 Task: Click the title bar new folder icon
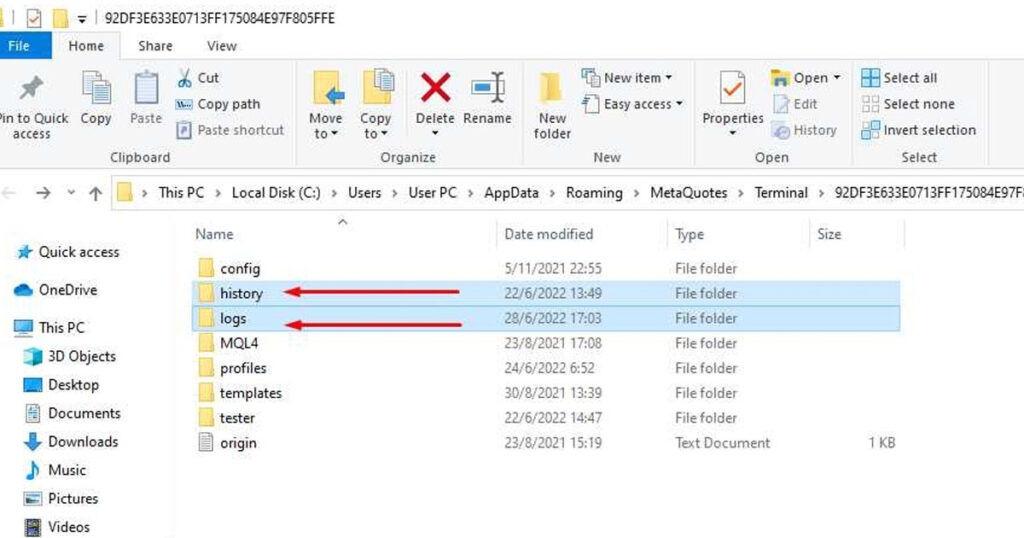(60, 18)
